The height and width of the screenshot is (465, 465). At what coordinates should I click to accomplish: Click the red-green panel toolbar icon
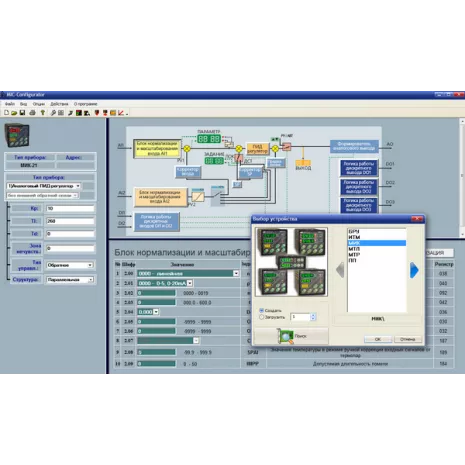[x=79, y=113]
